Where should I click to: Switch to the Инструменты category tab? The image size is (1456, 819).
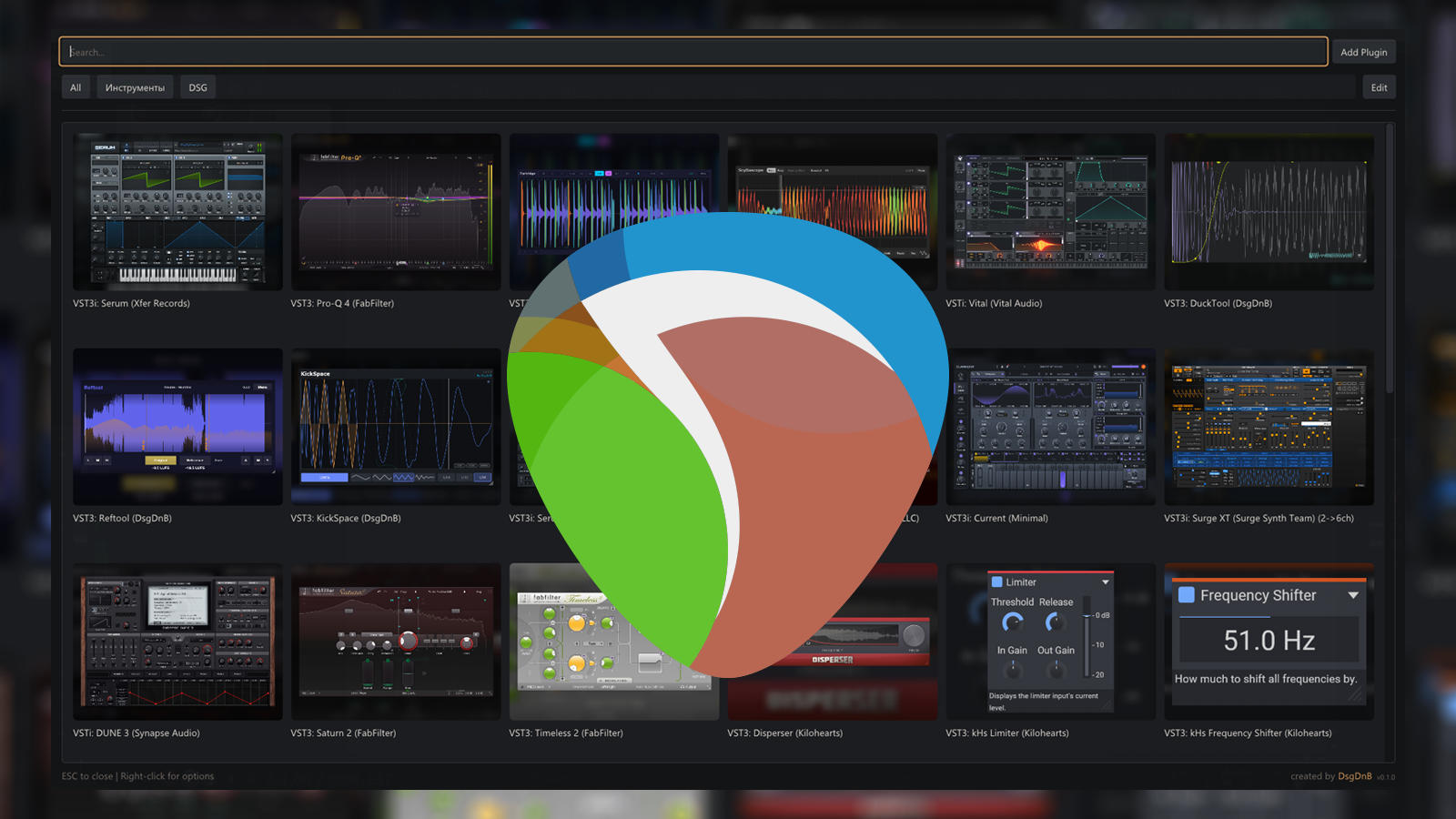click(x=135, y=87)
